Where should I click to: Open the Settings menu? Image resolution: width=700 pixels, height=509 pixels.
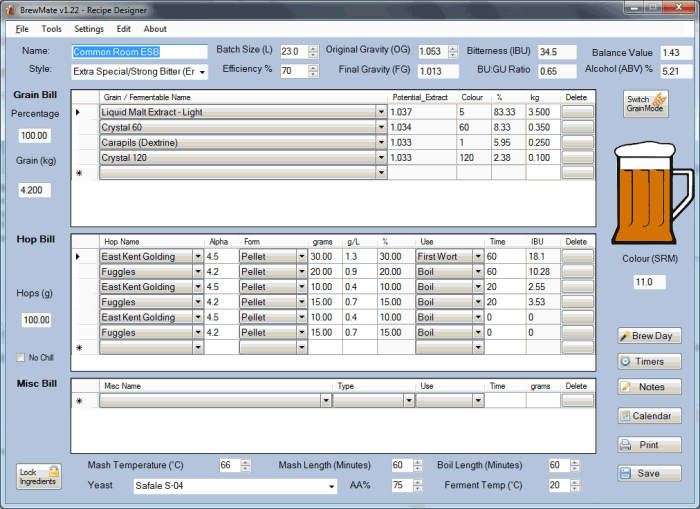pyautogui.click(x=89, y=29)
